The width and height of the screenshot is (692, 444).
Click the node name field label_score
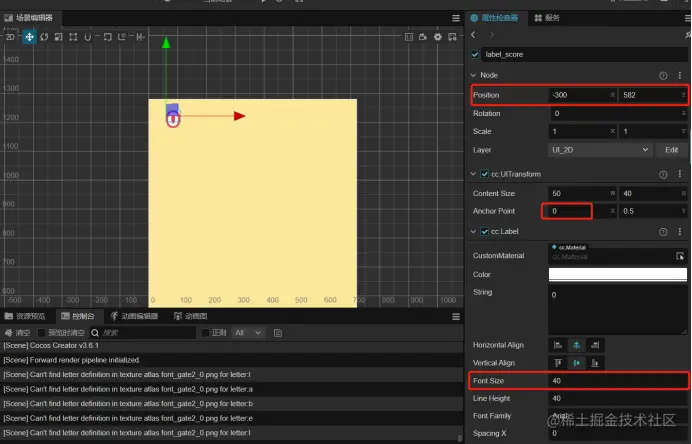coord(584,54)
